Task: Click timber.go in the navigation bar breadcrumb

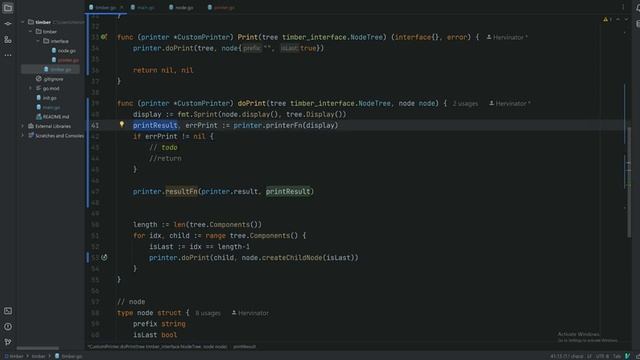Action: (69, 356)
